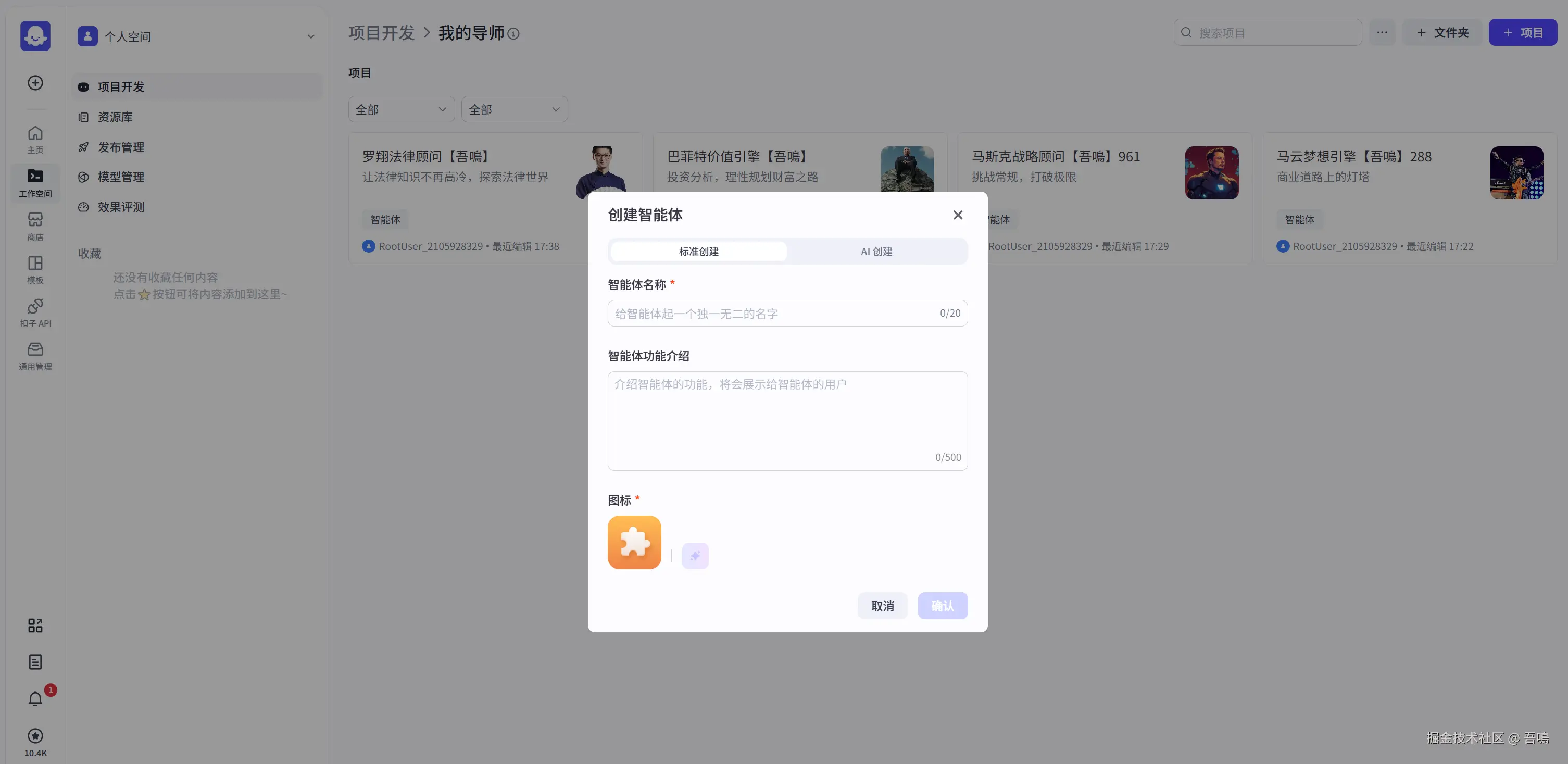This screenshot has width=1568, height=764.
Task: Click the orange puzzle piece agent icon
Action: pos(634,542)
